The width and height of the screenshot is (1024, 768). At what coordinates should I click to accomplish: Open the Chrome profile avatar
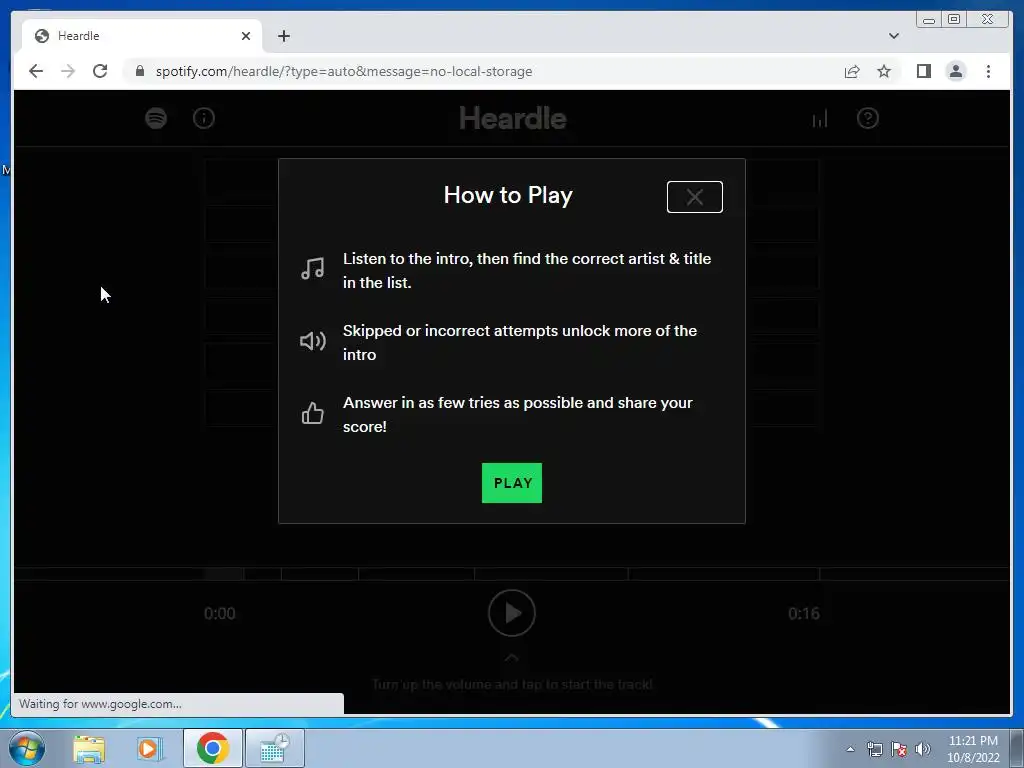[955, 71]
